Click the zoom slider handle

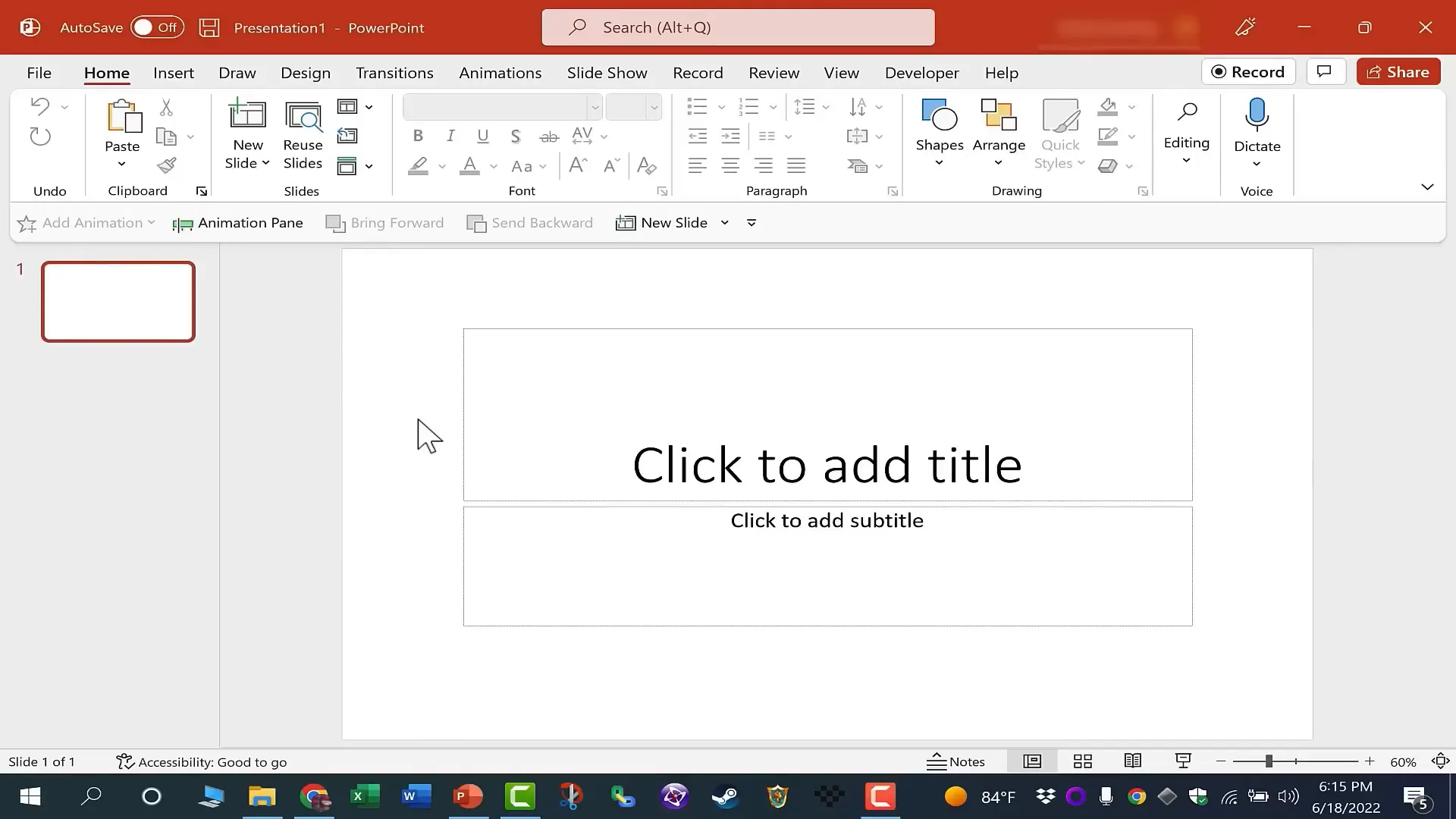point(1268,761)
